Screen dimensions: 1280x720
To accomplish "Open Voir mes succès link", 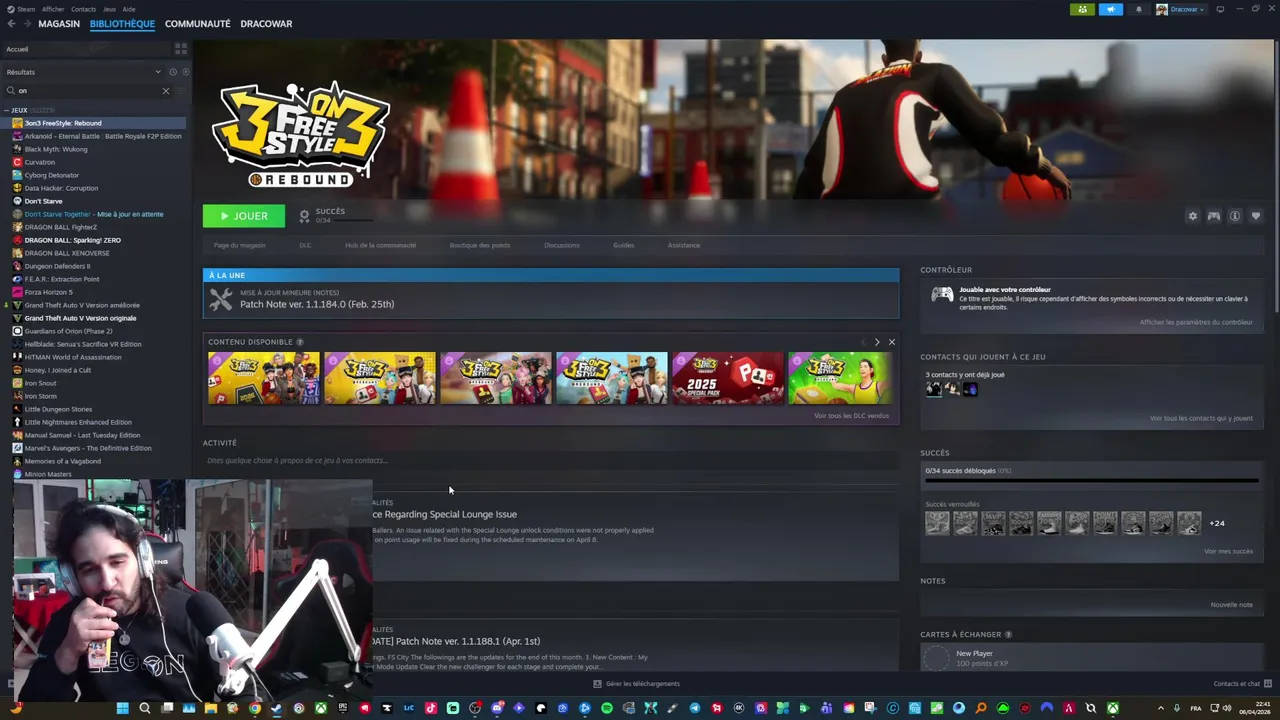I will pyautogui.click(x=1228, y=551).
